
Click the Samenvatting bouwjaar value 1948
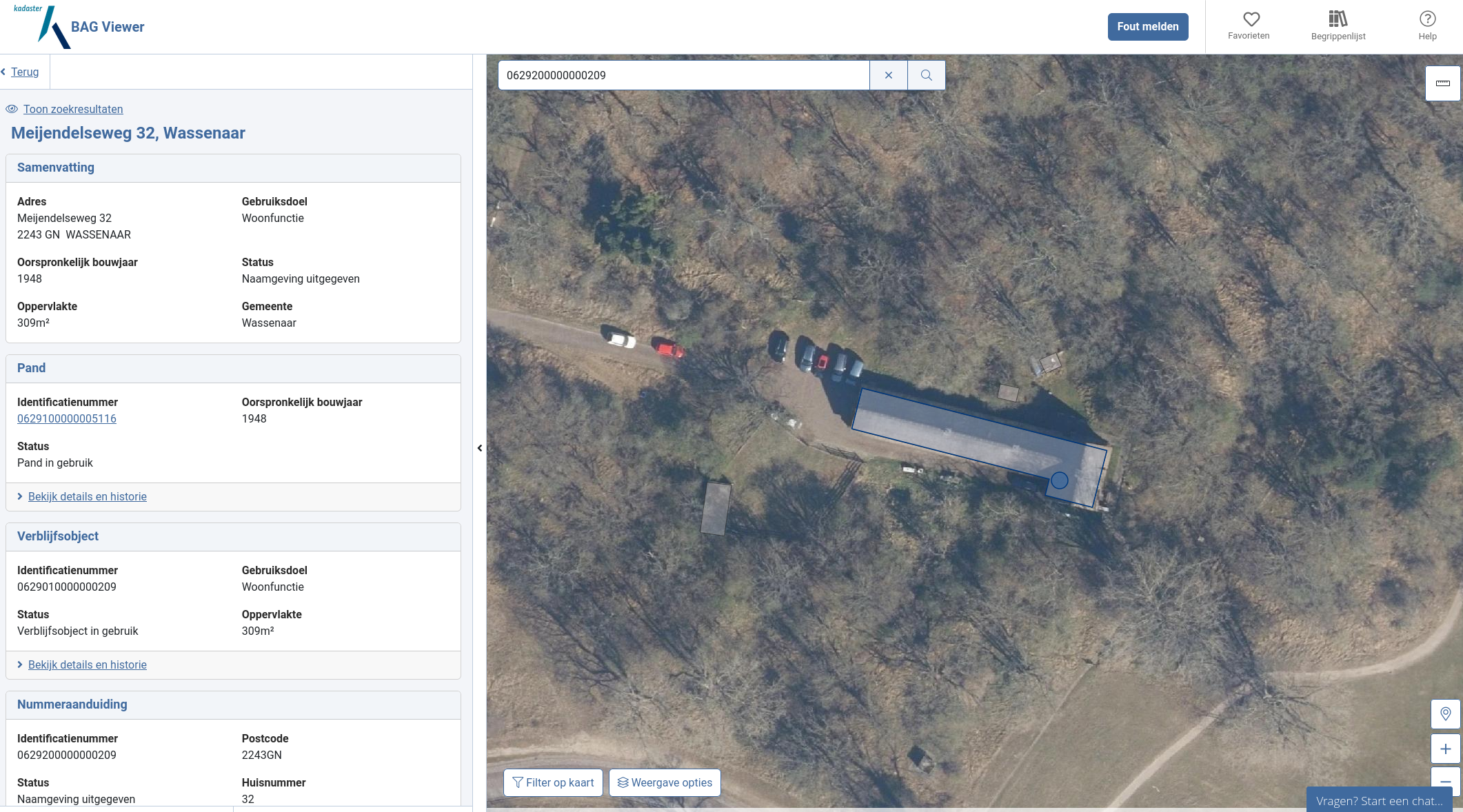point(30,278)
